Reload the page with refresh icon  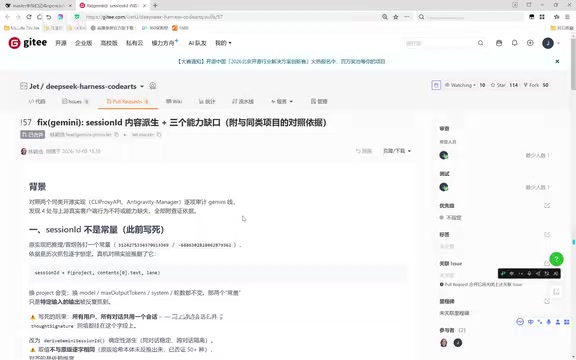[x=29, y=17]
